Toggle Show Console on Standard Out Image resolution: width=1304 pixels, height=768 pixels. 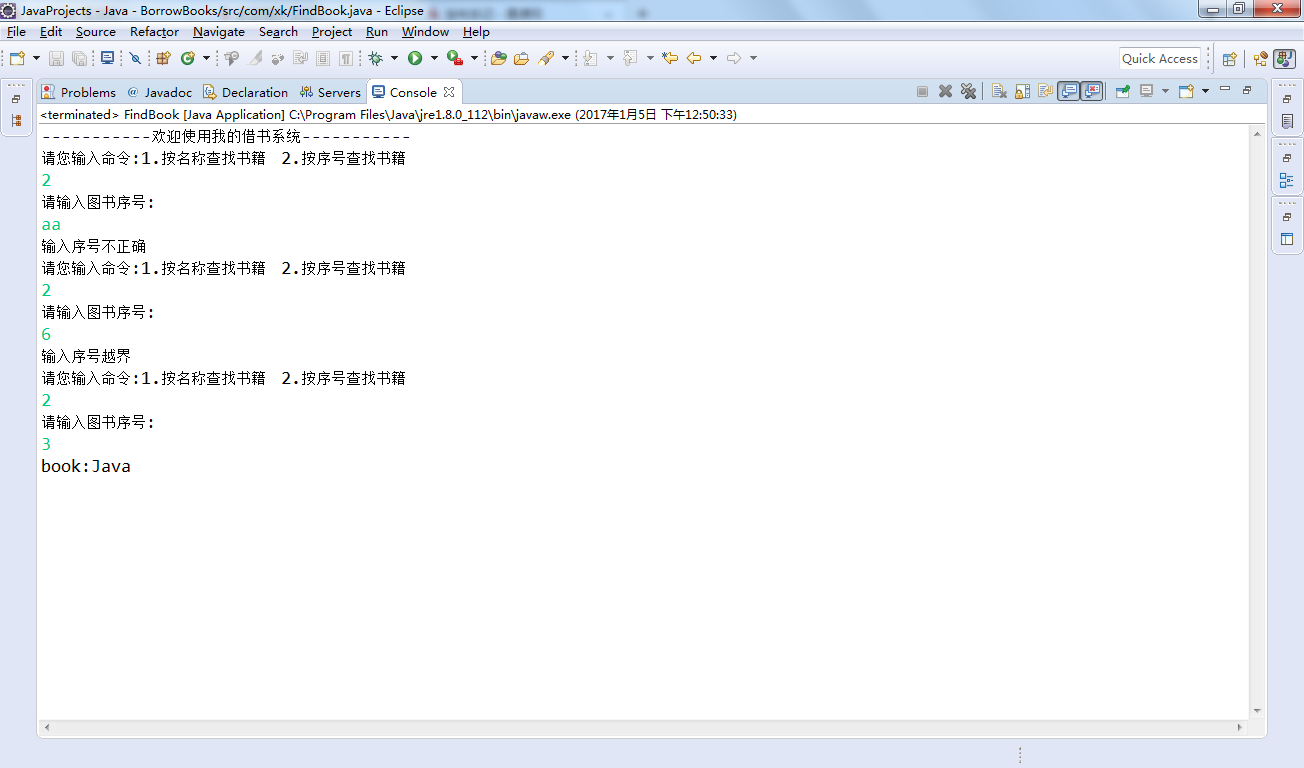pos(1069,91)
